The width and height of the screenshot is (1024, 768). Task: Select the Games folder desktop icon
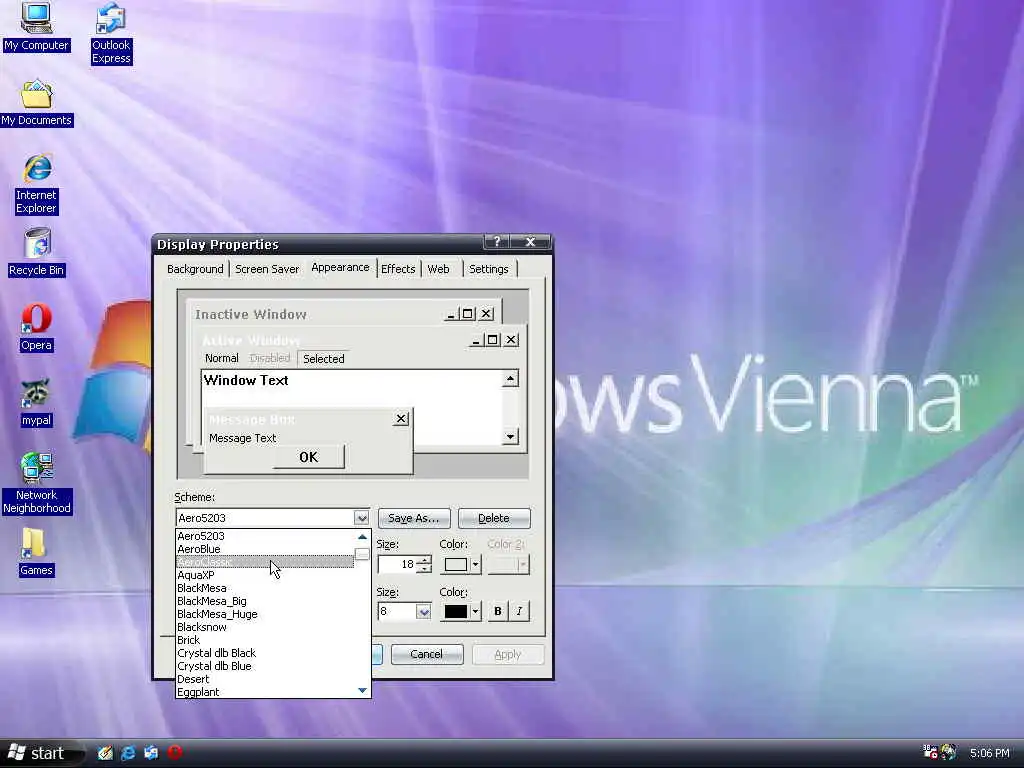click(36, 553)
